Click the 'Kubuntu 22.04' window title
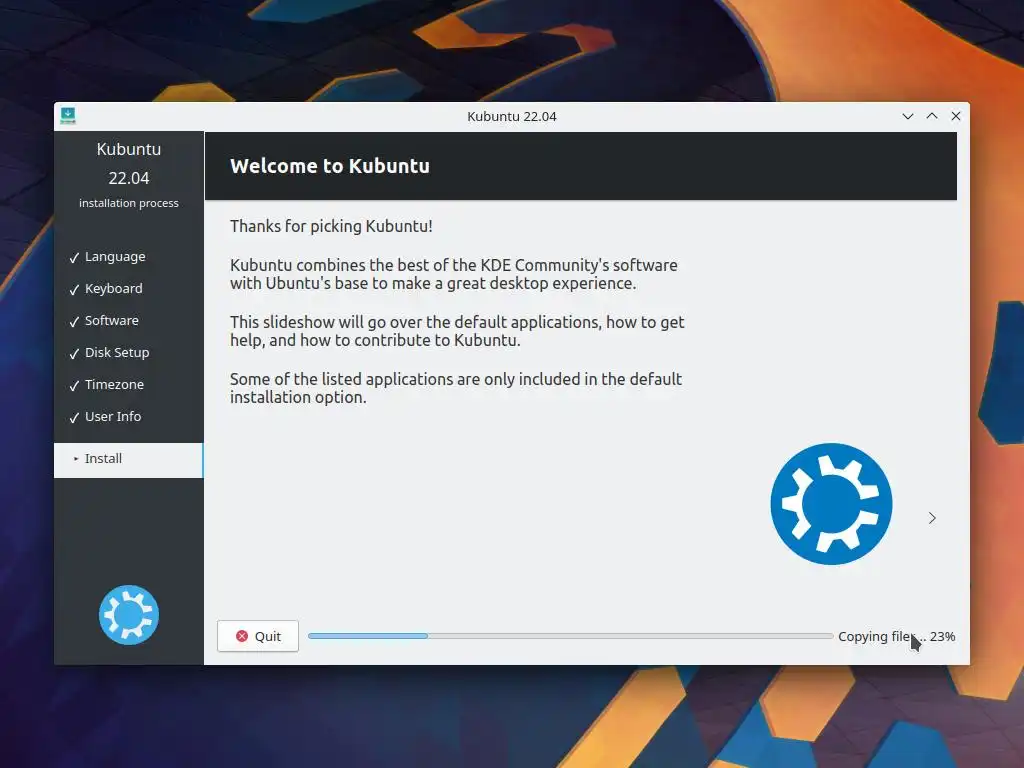 512,116
